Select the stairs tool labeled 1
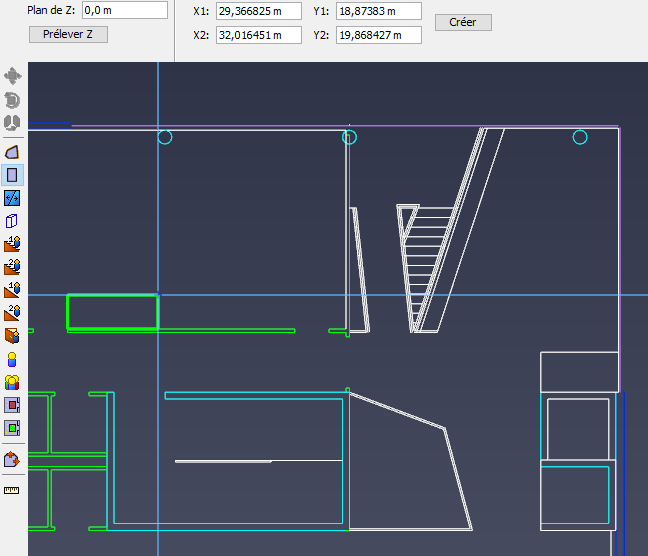 (x=12, y=244)
